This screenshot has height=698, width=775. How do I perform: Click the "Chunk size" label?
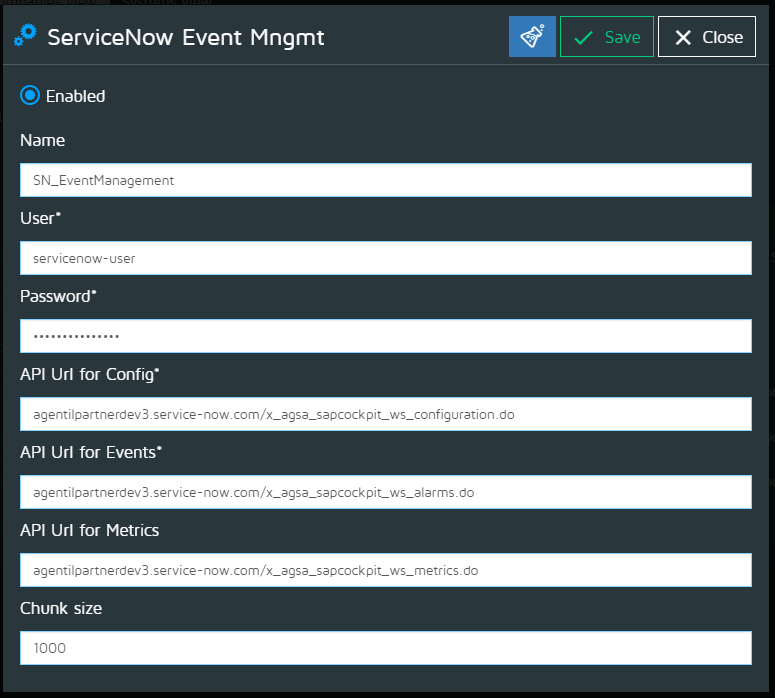[x=61, y=608]
